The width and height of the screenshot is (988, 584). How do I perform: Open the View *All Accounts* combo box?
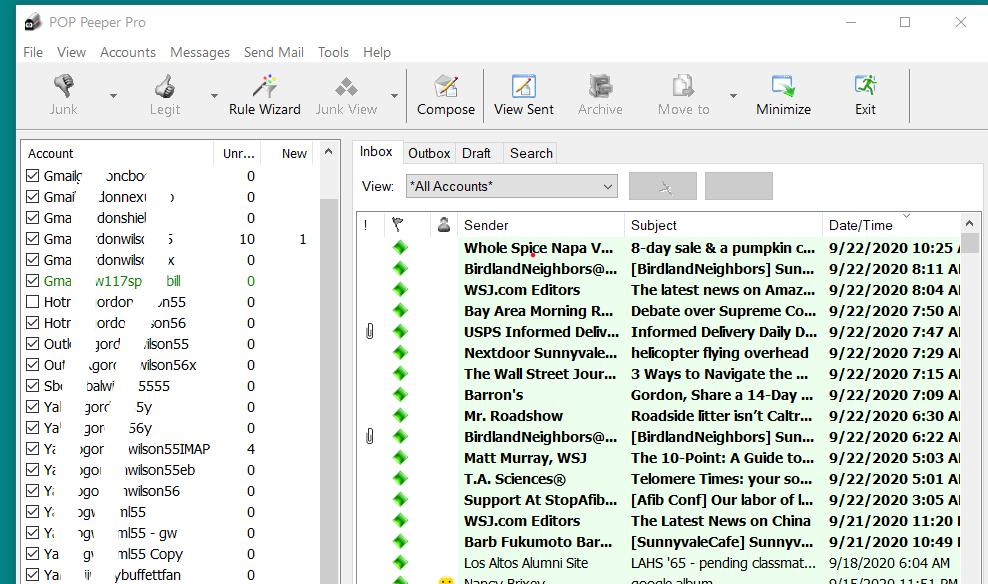click(x=512, y=186)
